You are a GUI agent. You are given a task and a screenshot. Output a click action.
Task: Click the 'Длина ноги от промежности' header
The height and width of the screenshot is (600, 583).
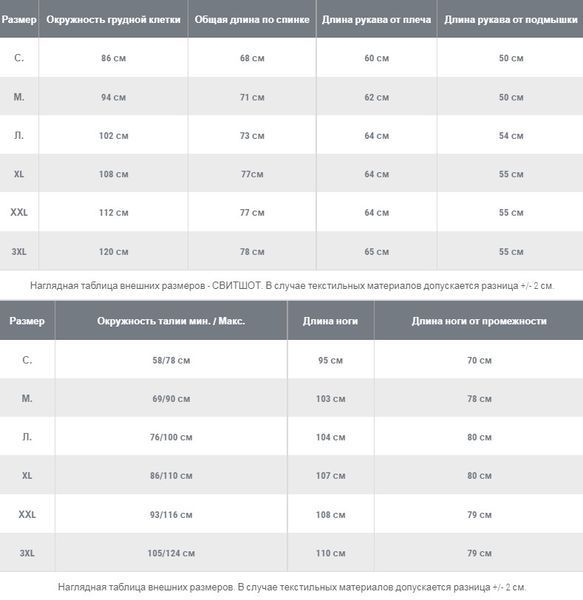pos(479,321)
